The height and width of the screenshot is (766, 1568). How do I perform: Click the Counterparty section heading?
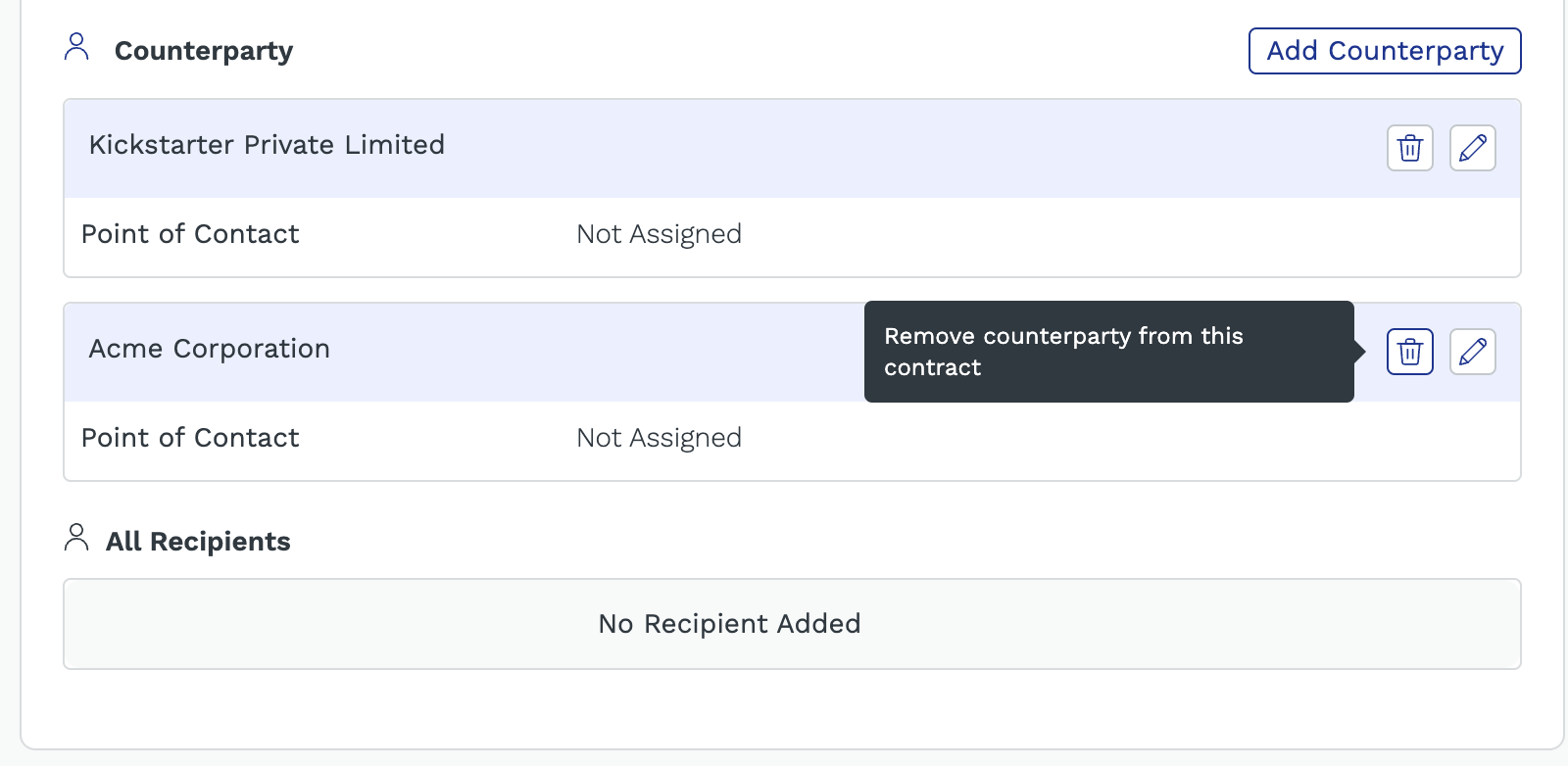pos(204,51)
